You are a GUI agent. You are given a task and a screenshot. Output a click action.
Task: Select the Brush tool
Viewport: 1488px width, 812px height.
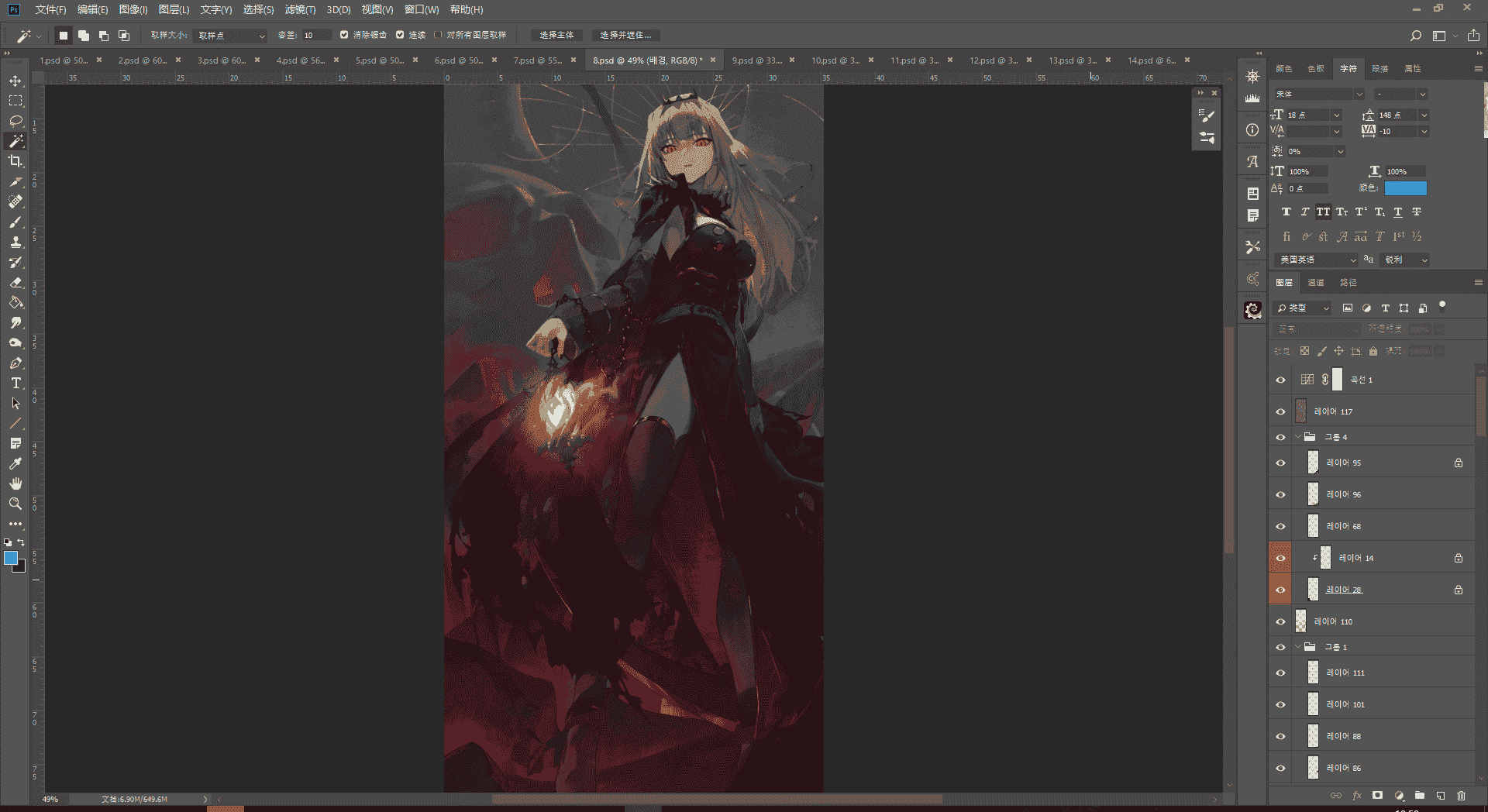point(15,222)
